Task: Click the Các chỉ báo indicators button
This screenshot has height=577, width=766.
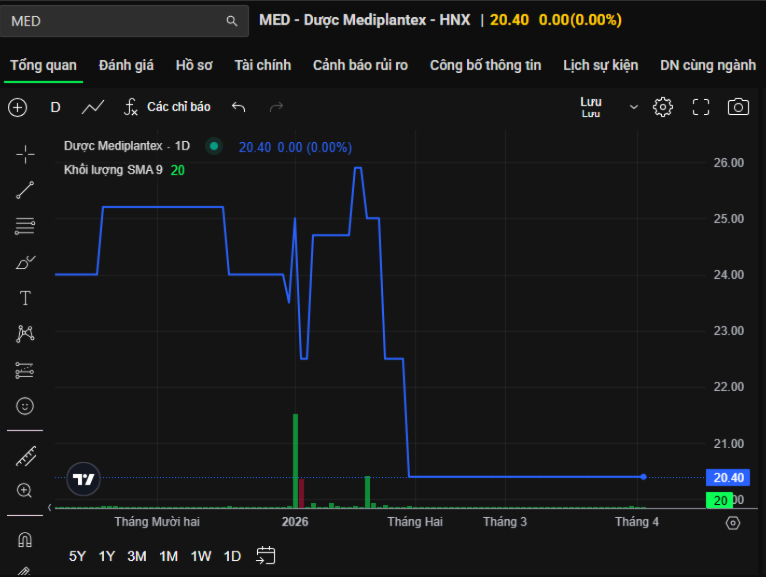Action: point(167,107)
